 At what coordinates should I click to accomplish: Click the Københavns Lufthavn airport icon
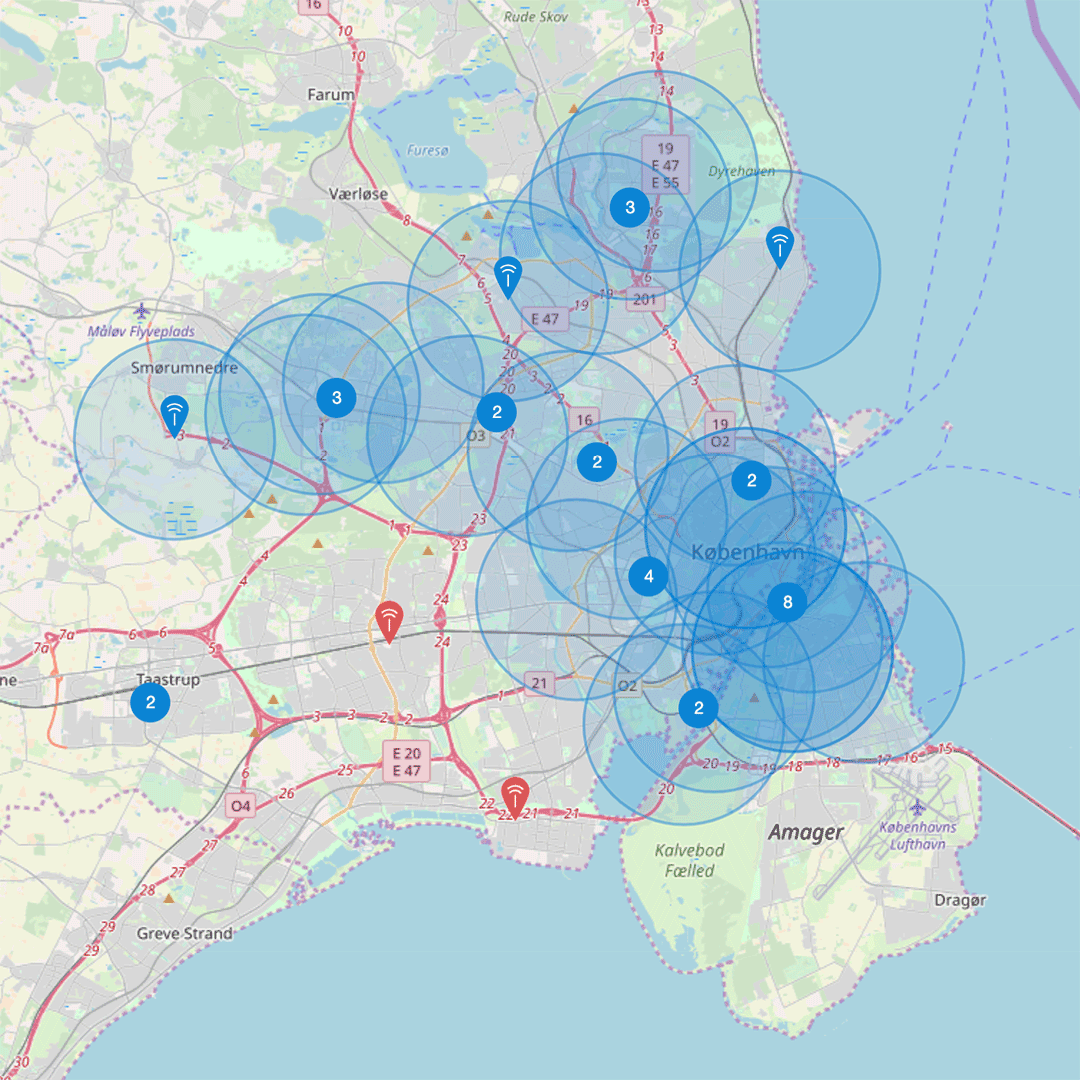[917, 807]
